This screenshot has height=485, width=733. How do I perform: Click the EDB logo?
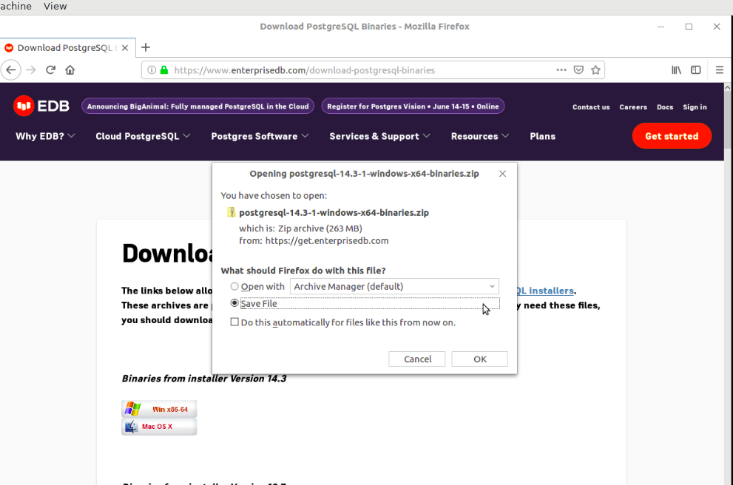(x=41, y=106)
